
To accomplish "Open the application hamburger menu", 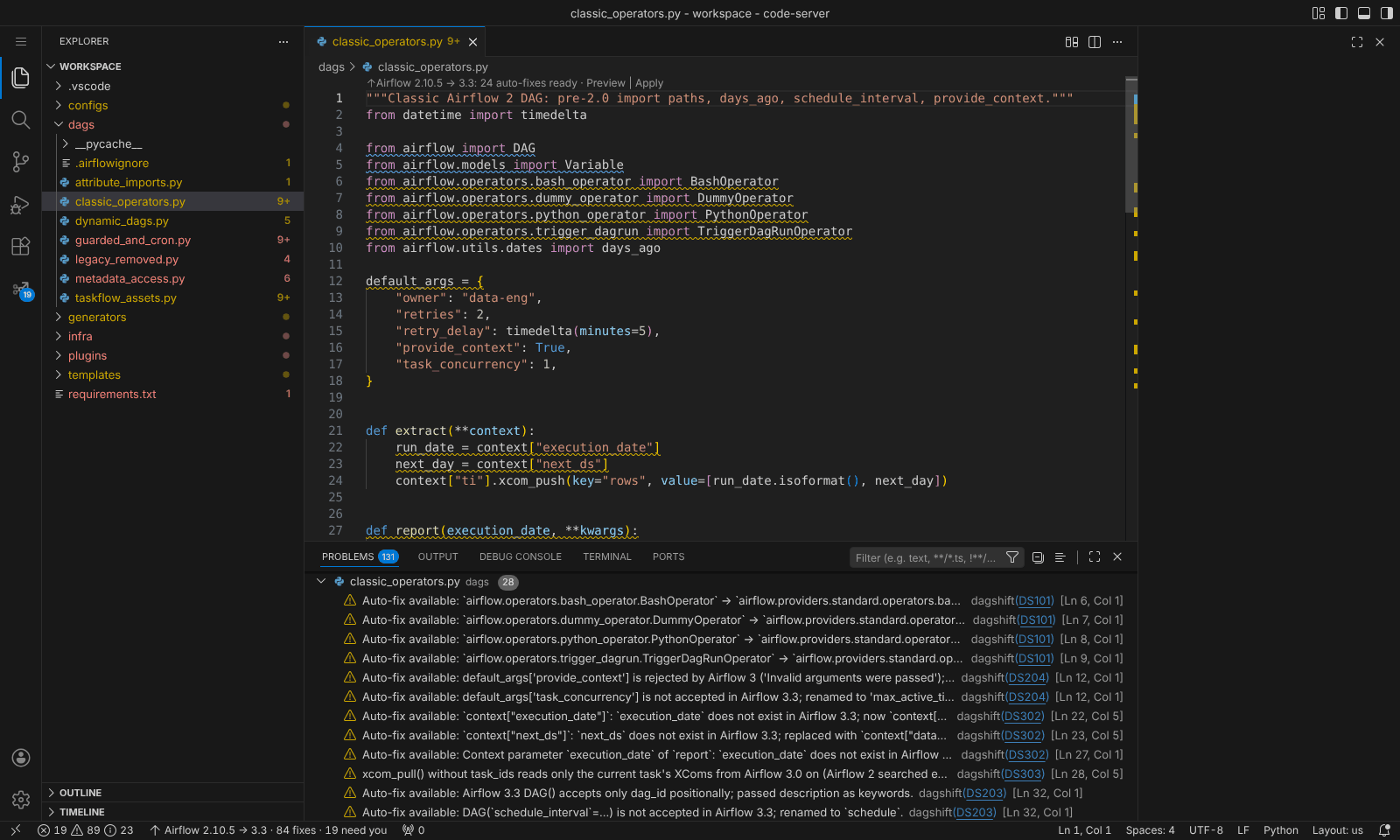I will [21, 41].
